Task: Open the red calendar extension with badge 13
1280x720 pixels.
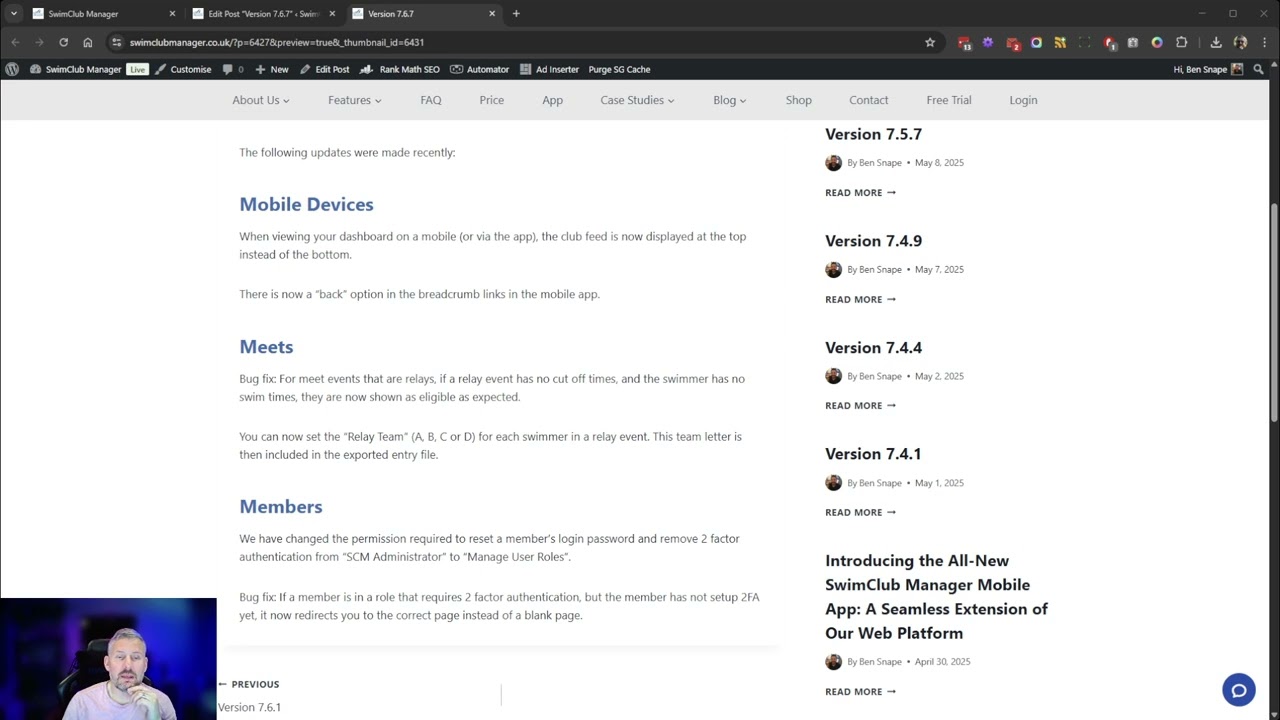Action: [x=964, y=42]
